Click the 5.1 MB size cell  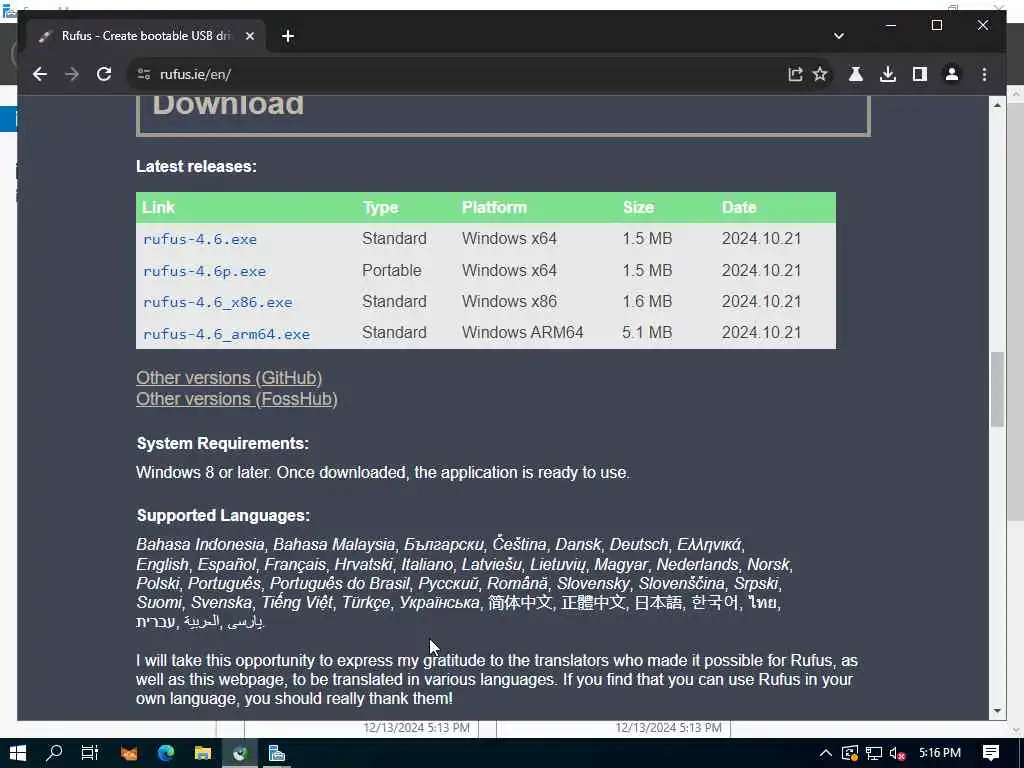(647, 332)
